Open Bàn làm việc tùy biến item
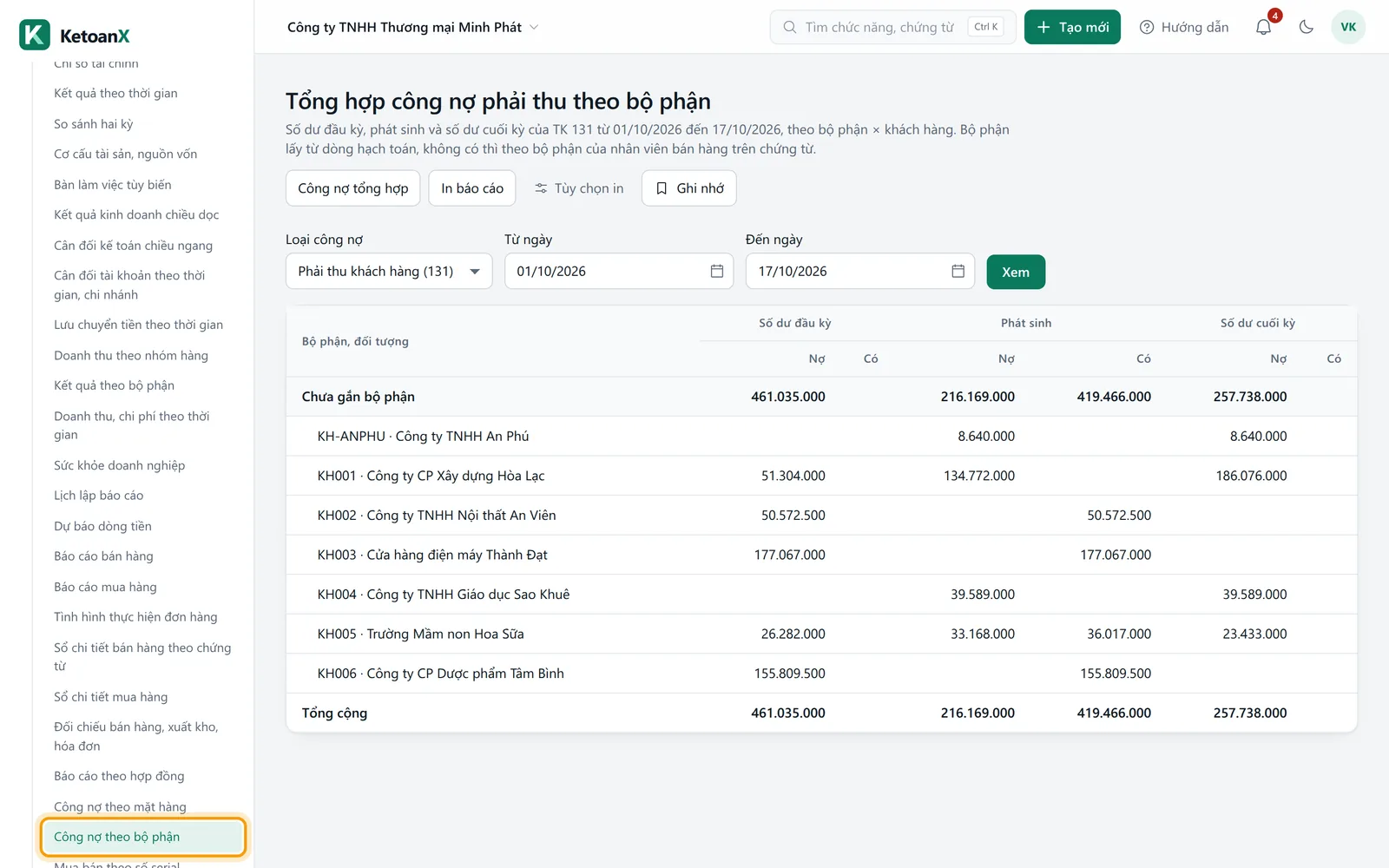The width and height of the screenshot is (1389, 868). tap(113, 185)
